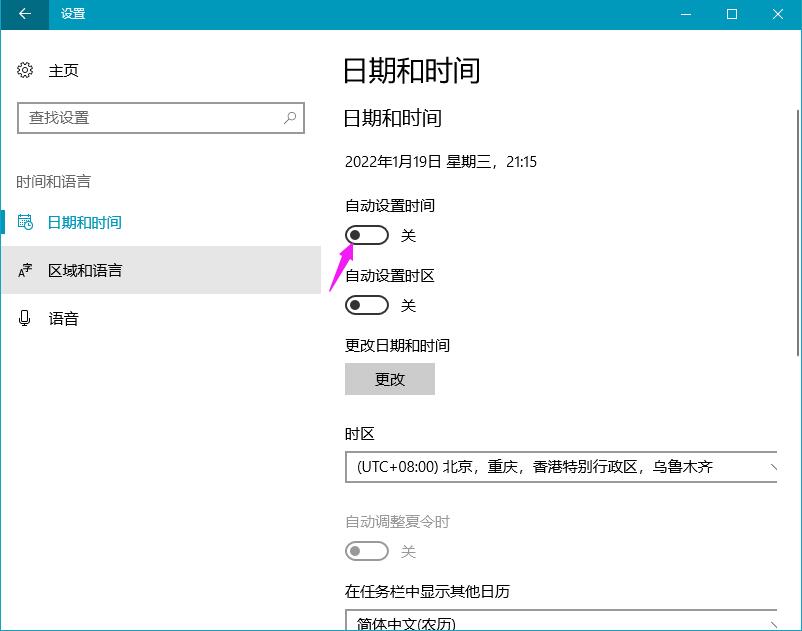
Task: Click the language character icon beside 区域和语言
Action: coord(25,270)
